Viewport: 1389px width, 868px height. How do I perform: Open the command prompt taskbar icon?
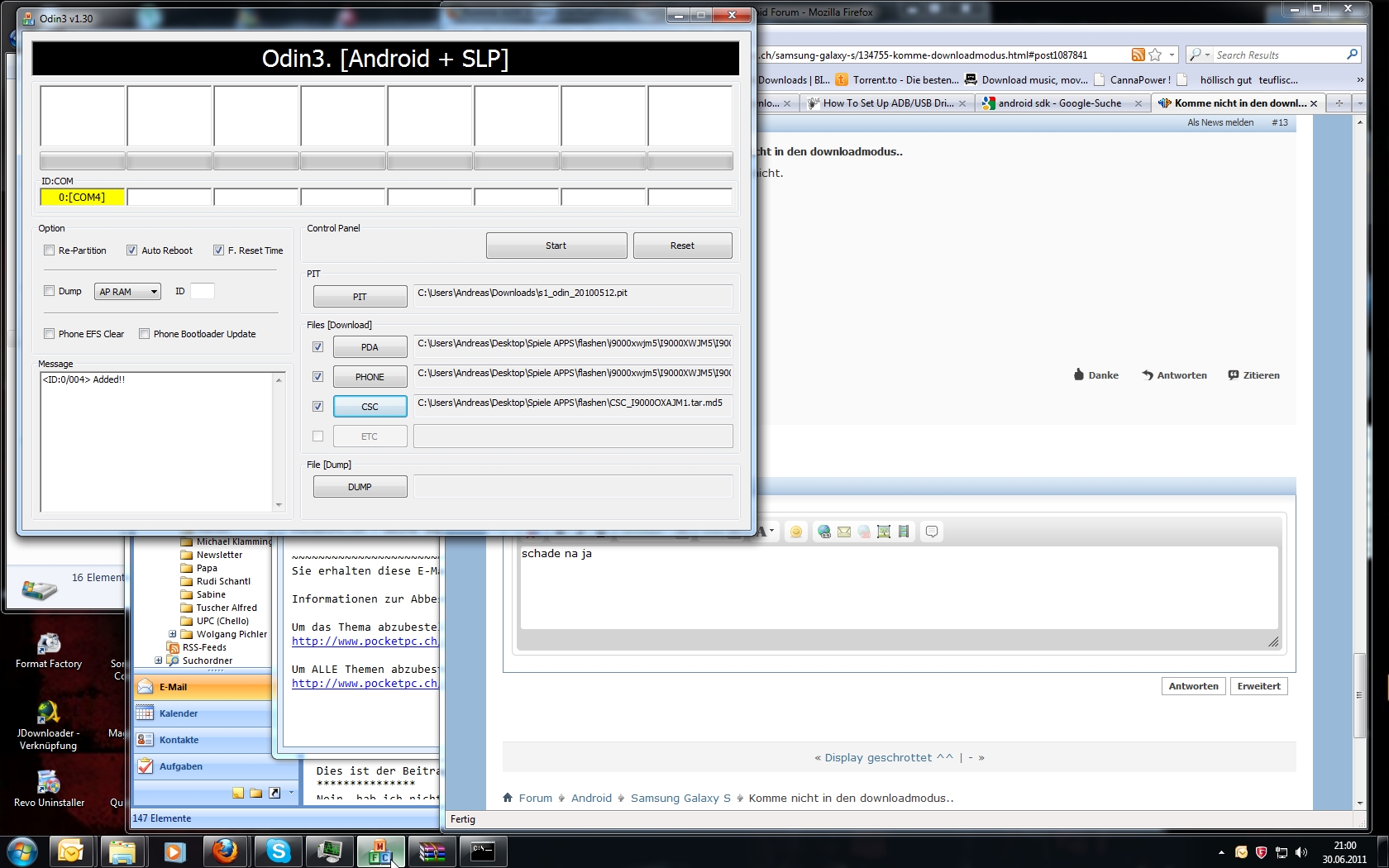click(x=483, y=851)
